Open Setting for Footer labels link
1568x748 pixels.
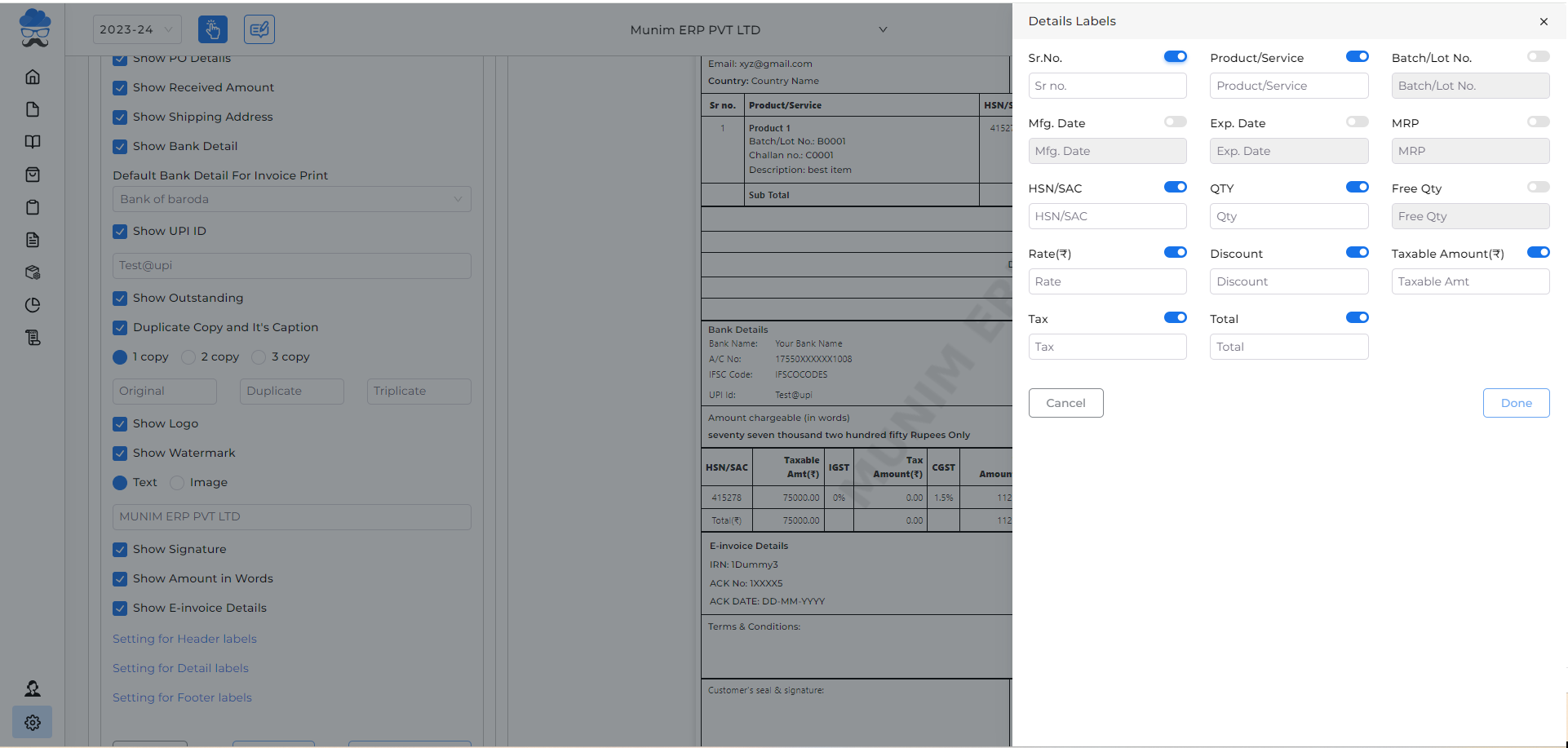point(182,697)
